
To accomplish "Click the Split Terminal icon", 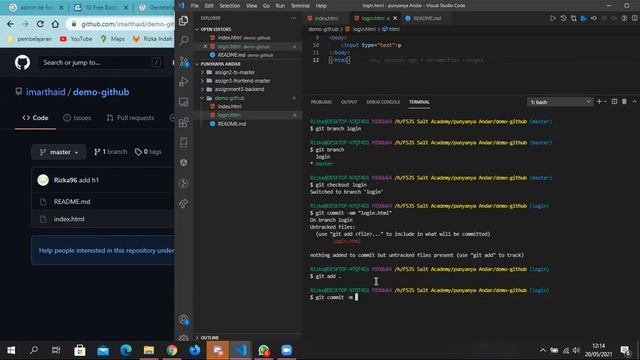I will (614, 102).
